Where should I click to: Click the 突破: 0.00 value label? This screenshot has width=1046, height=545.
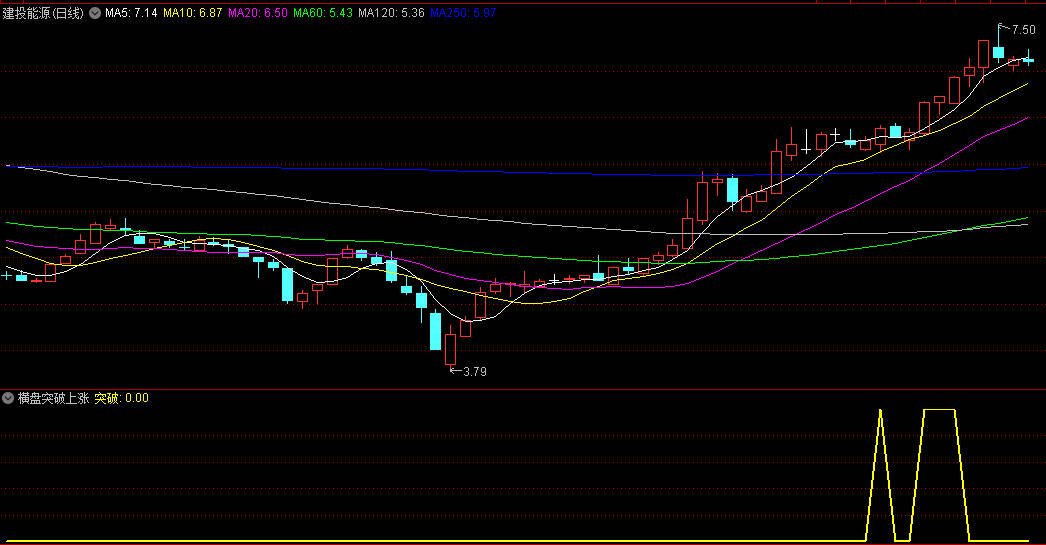121,398
